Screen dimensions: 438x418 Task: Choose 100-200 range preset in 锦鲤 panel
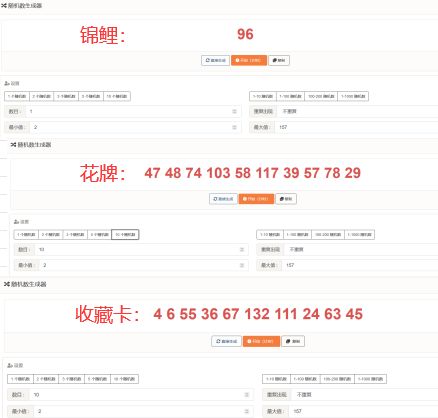pyautogui.click(x=321, y=96)
